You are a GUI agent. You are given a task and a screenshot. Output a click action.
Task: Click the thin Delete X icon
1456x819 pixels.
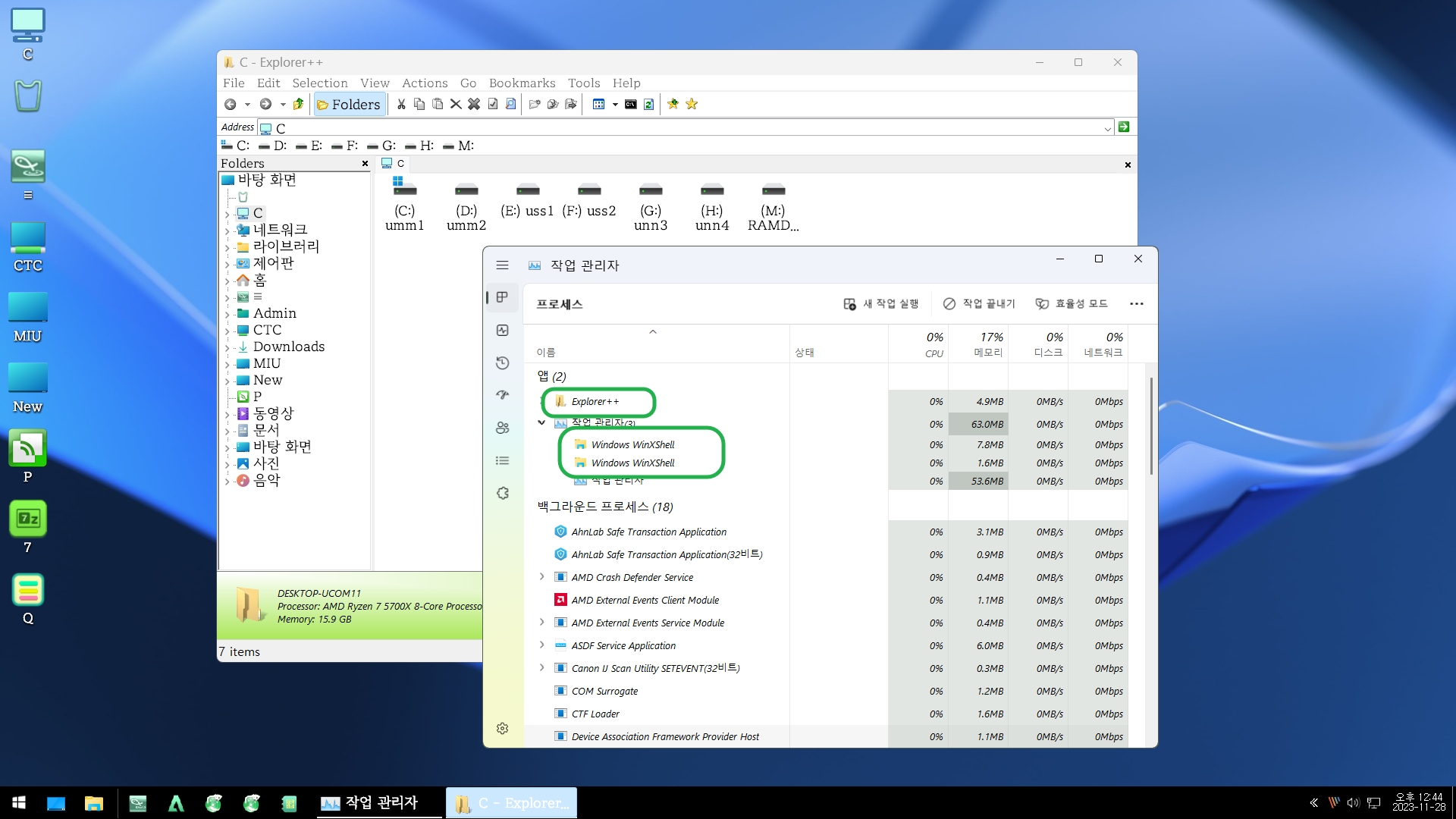[x=456, y=105]
